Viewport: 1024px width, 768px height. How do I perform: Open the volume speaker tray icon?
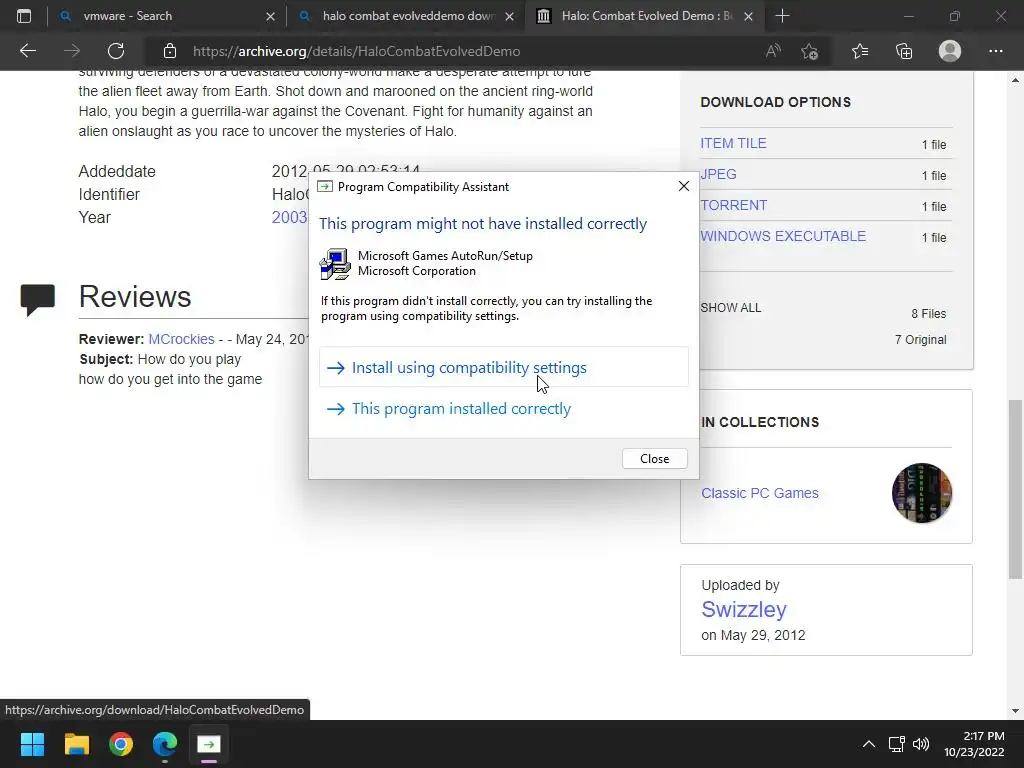[x=921, y=744]
